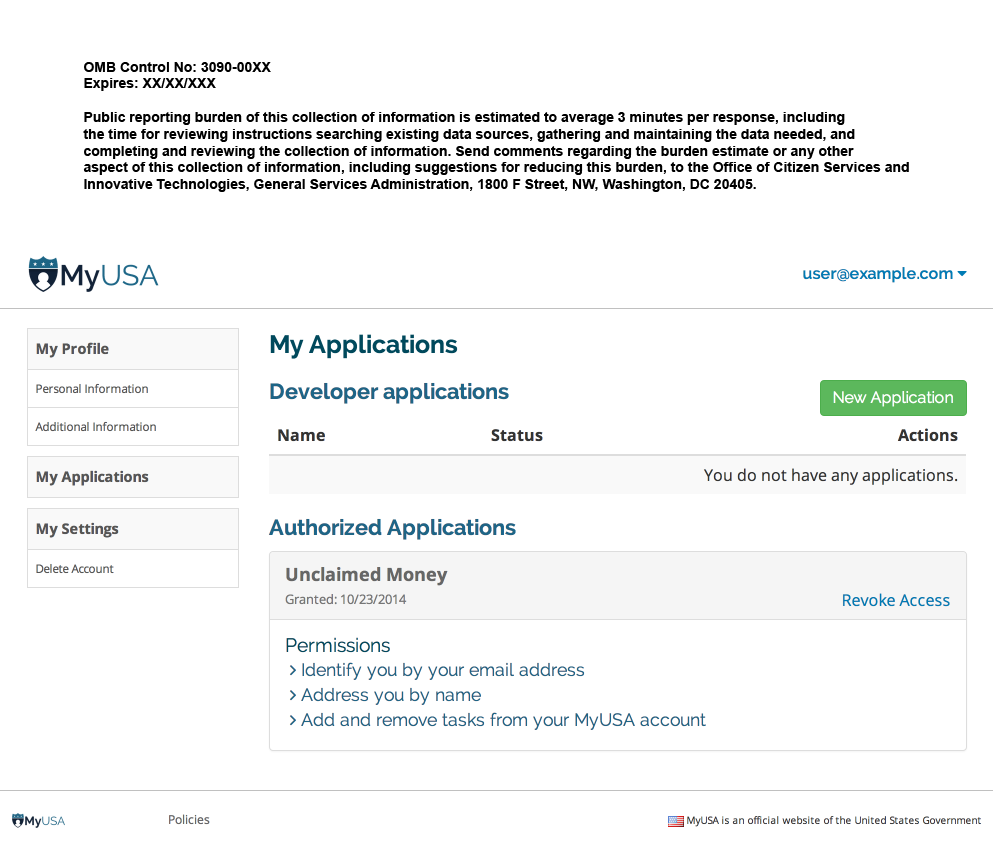This screenshot has height=850, width=993.
Task: Choose Delete Account in the sidebar
Action: [75, 569]
